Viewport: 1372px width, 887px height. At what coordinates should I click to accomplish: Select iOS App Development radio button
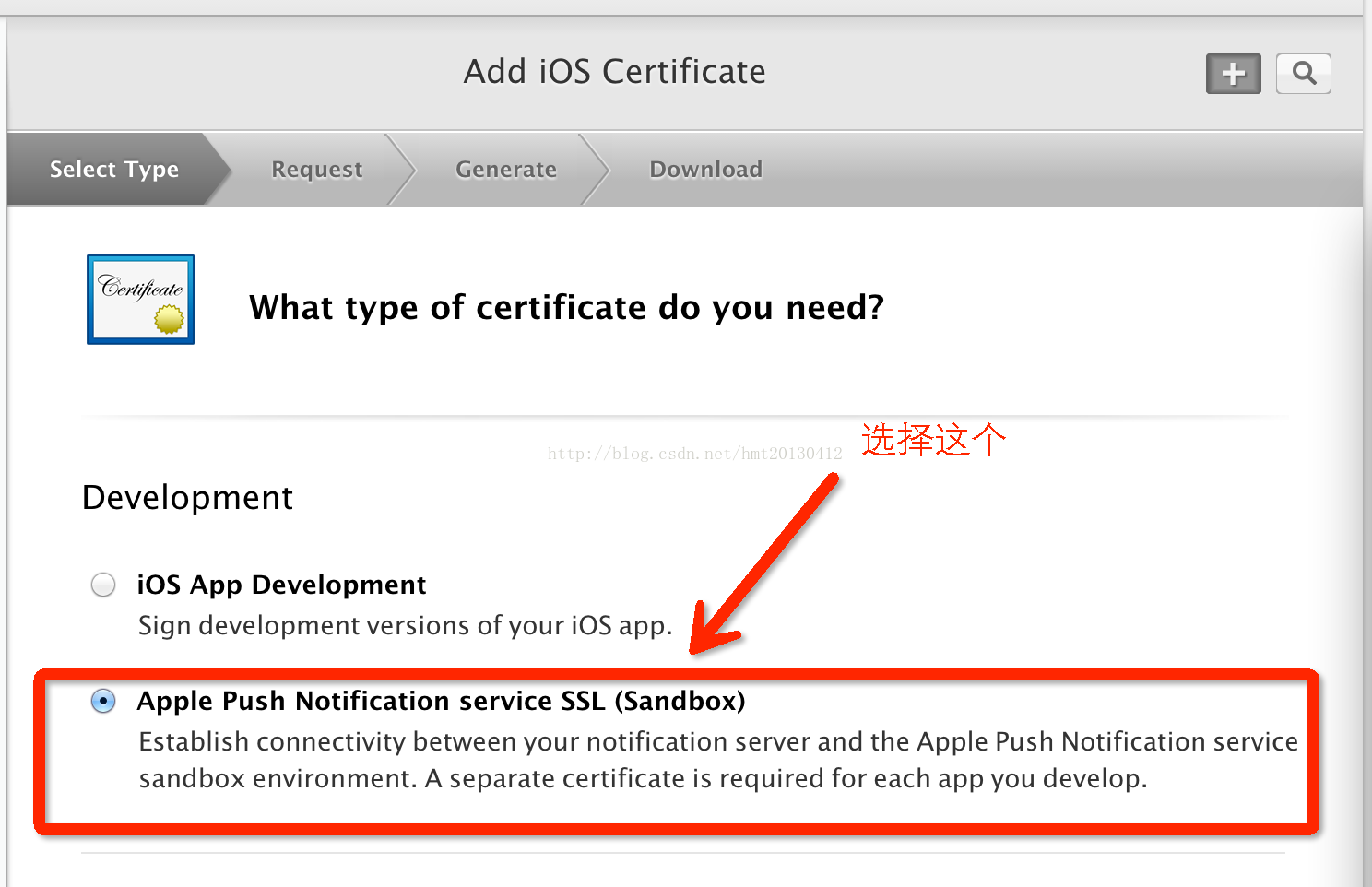coord(103,585)
